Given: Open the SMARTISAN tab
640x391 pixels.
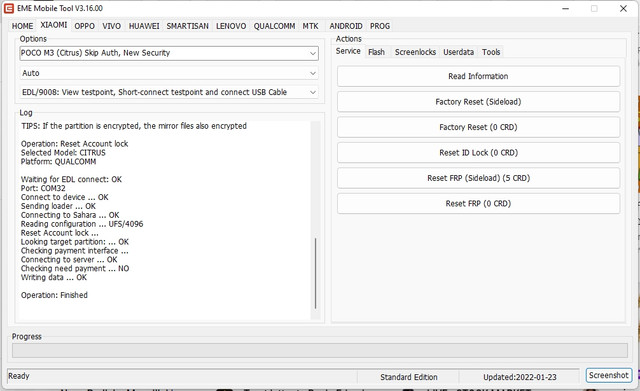Looking at the screenshot, I should [x=187, y=26].
